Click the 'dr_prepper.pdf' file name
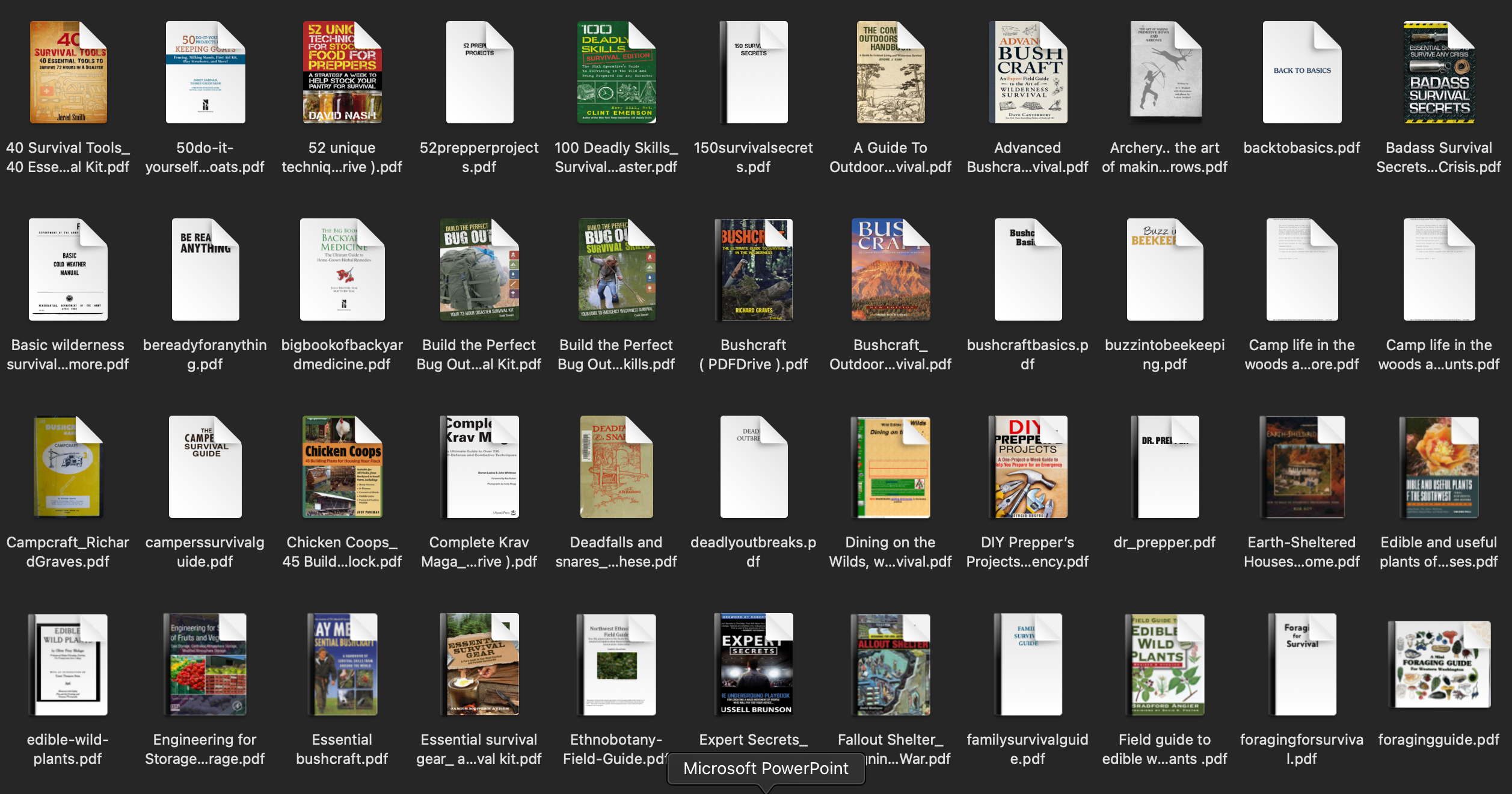This screenshot has width=1512, height=794. [x=1165, y=543]
